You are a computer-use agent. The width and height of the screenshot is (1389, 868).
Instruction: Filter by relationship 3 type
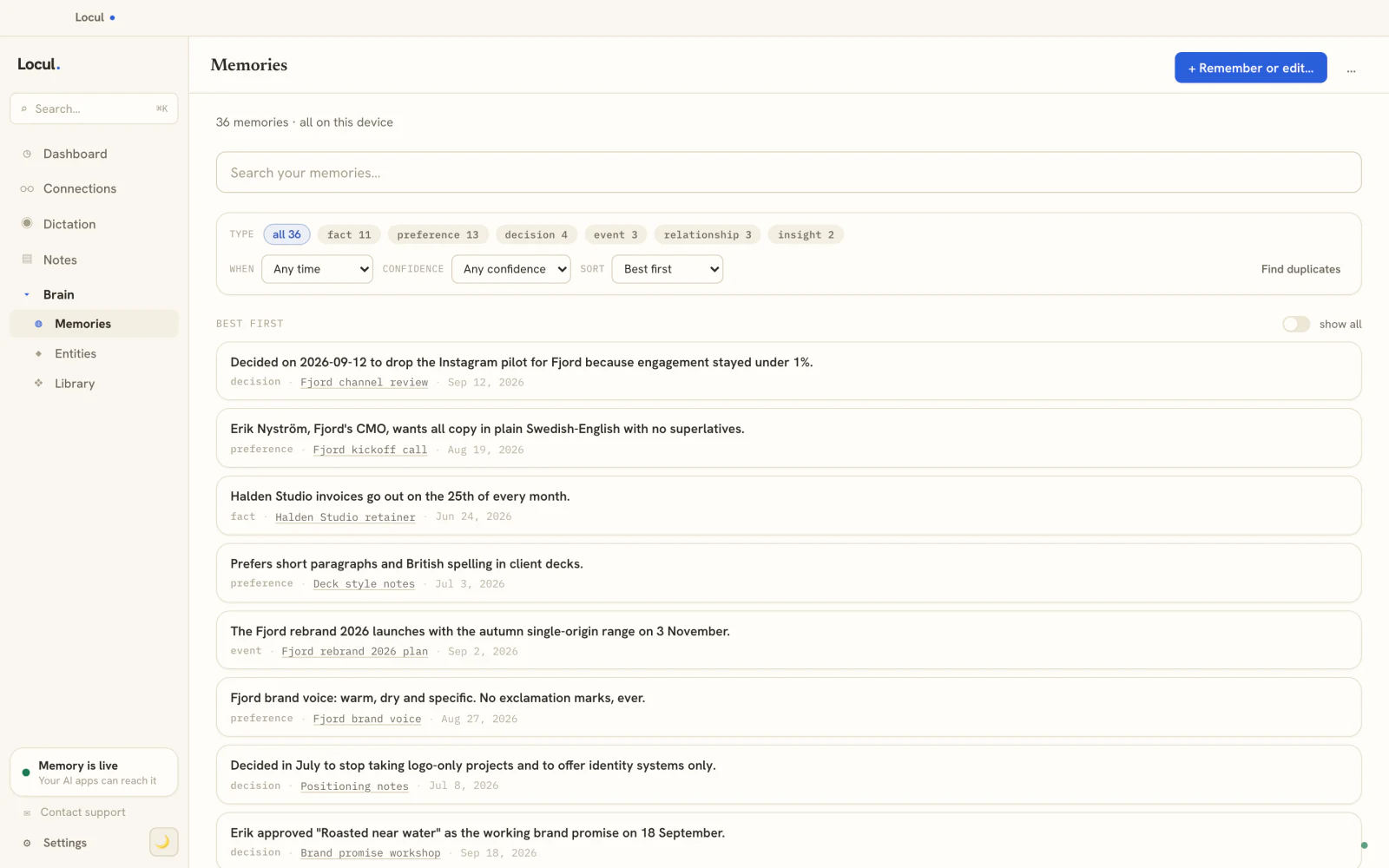click(x=708, y=234)
